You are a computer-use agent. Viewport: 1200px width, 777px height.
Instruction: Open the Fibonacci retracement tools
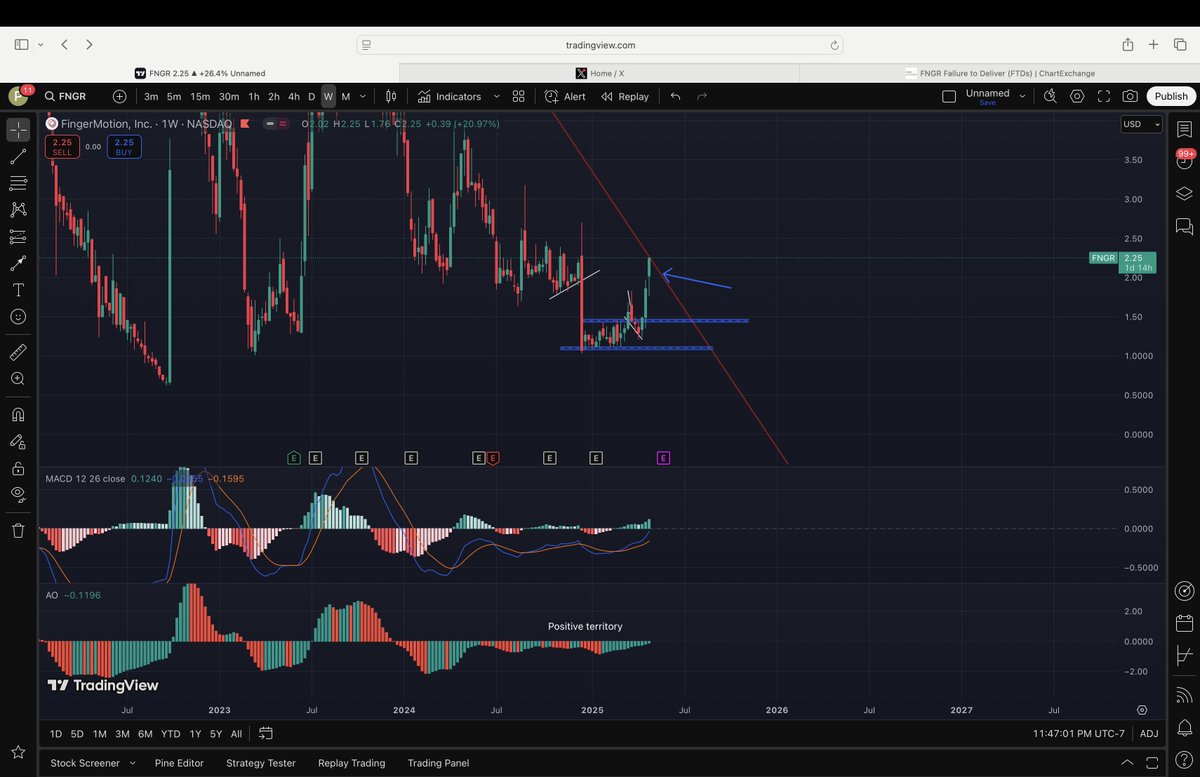point(18,183)
